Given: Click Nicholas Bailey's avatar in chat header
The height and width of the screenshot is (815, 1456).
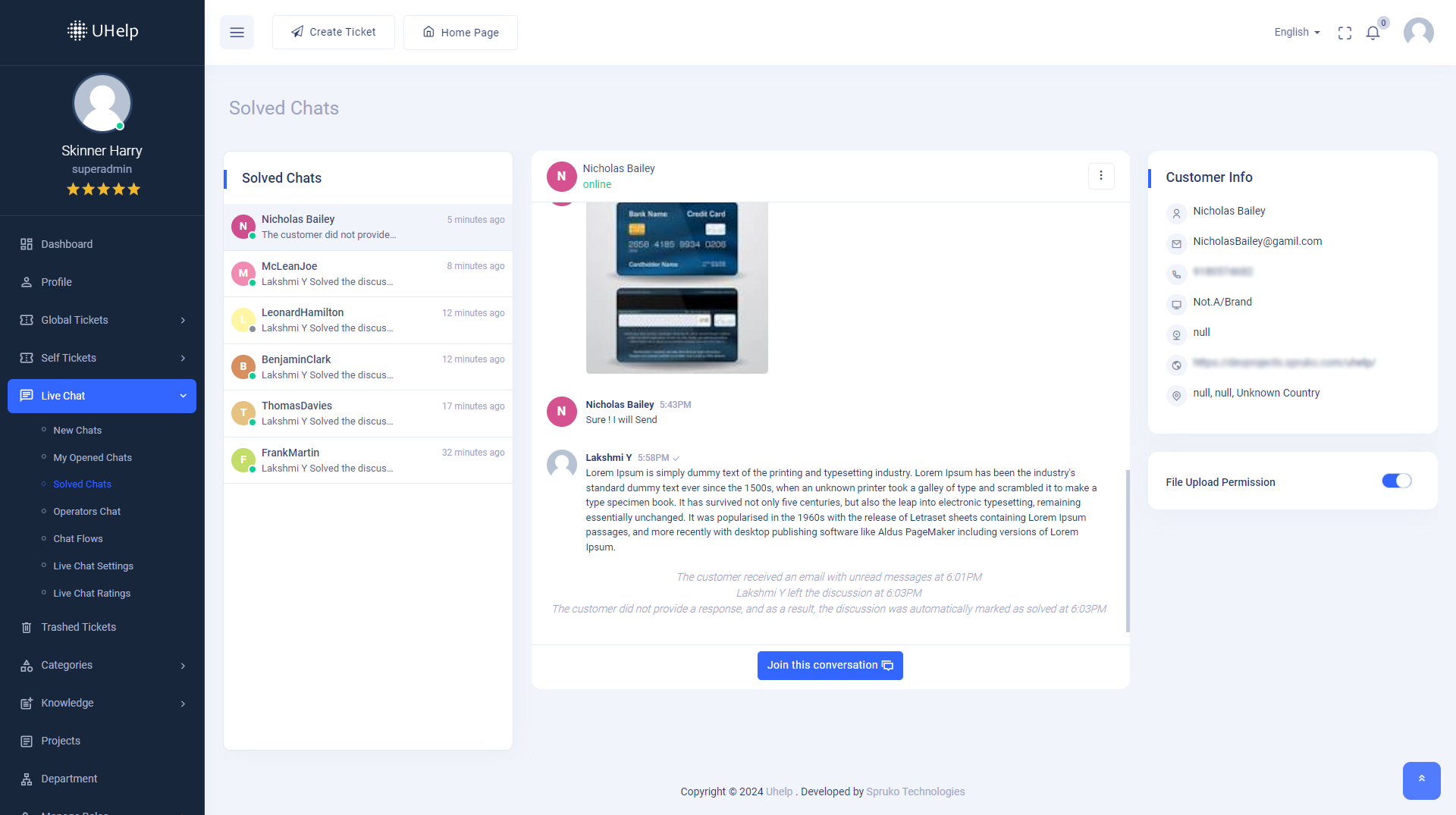Looking at the screenshot, I should point(561,176).
